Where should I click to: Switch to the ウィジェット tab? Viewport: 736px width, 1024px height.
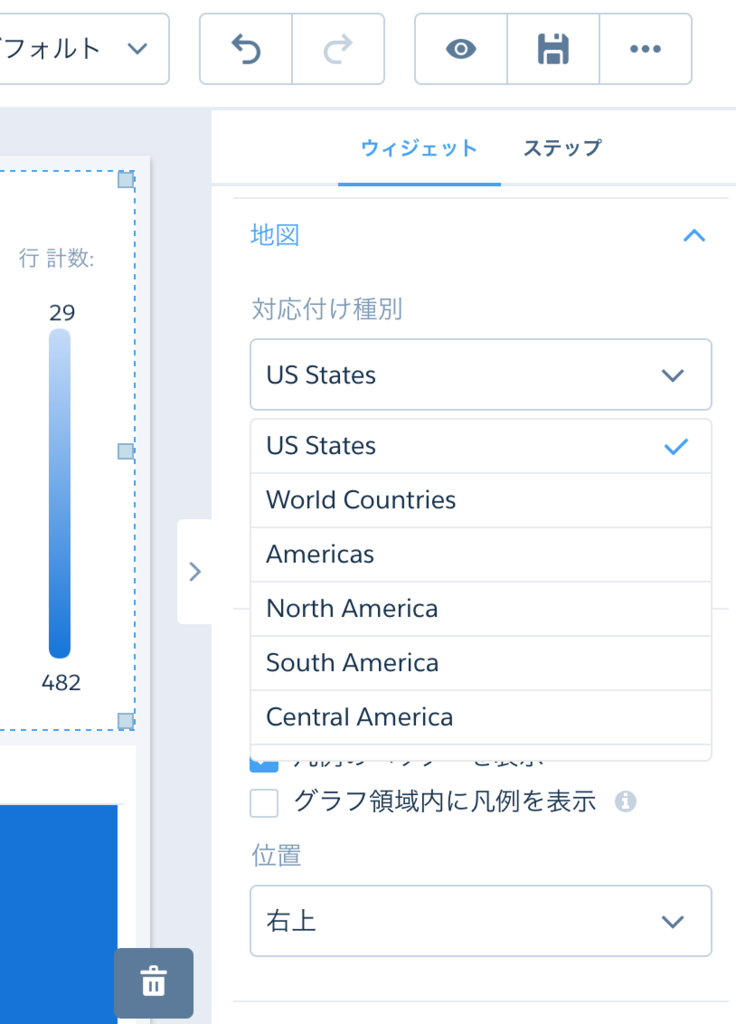419,148
